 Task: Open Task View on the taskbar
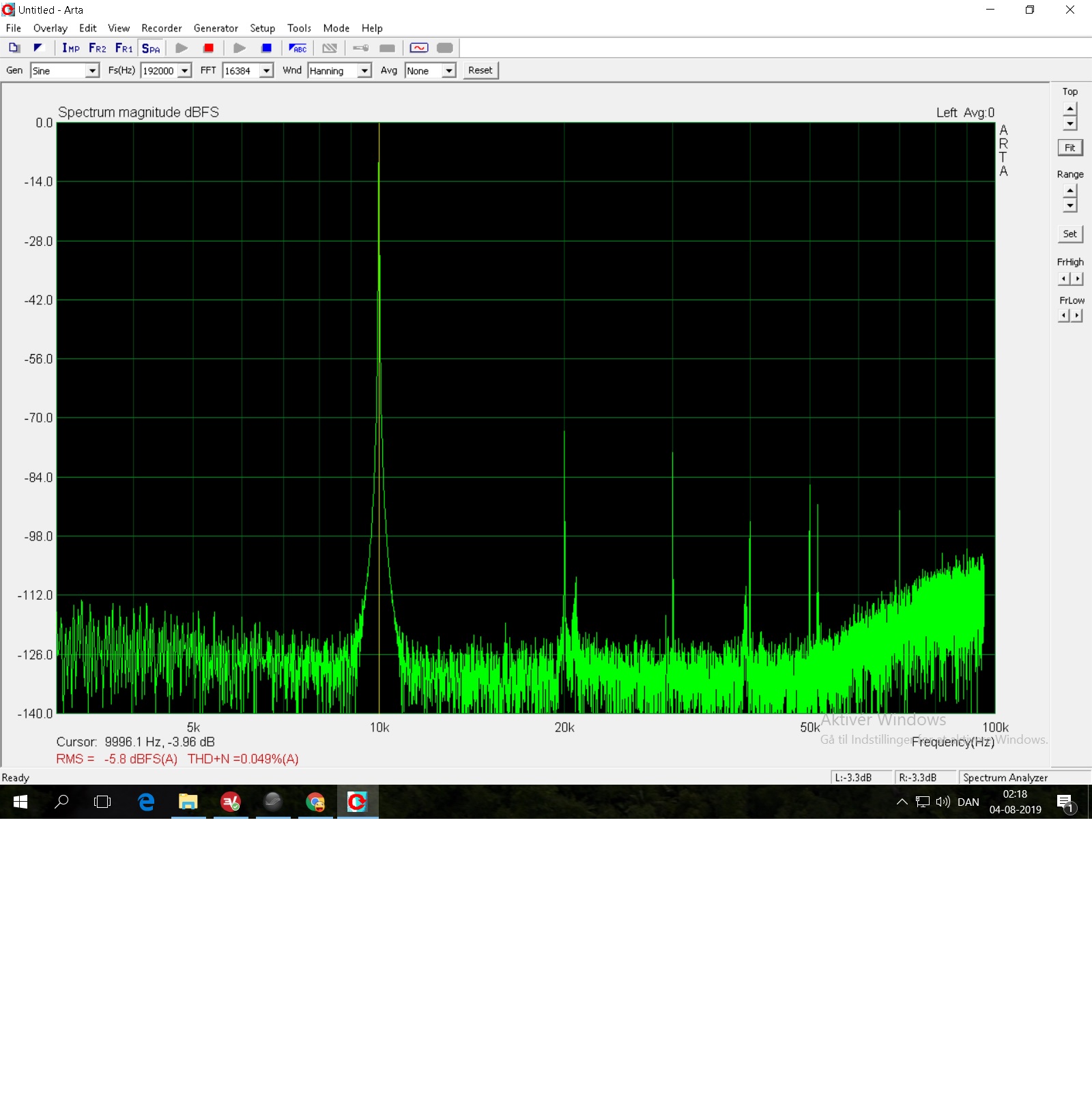pos(102,802)
